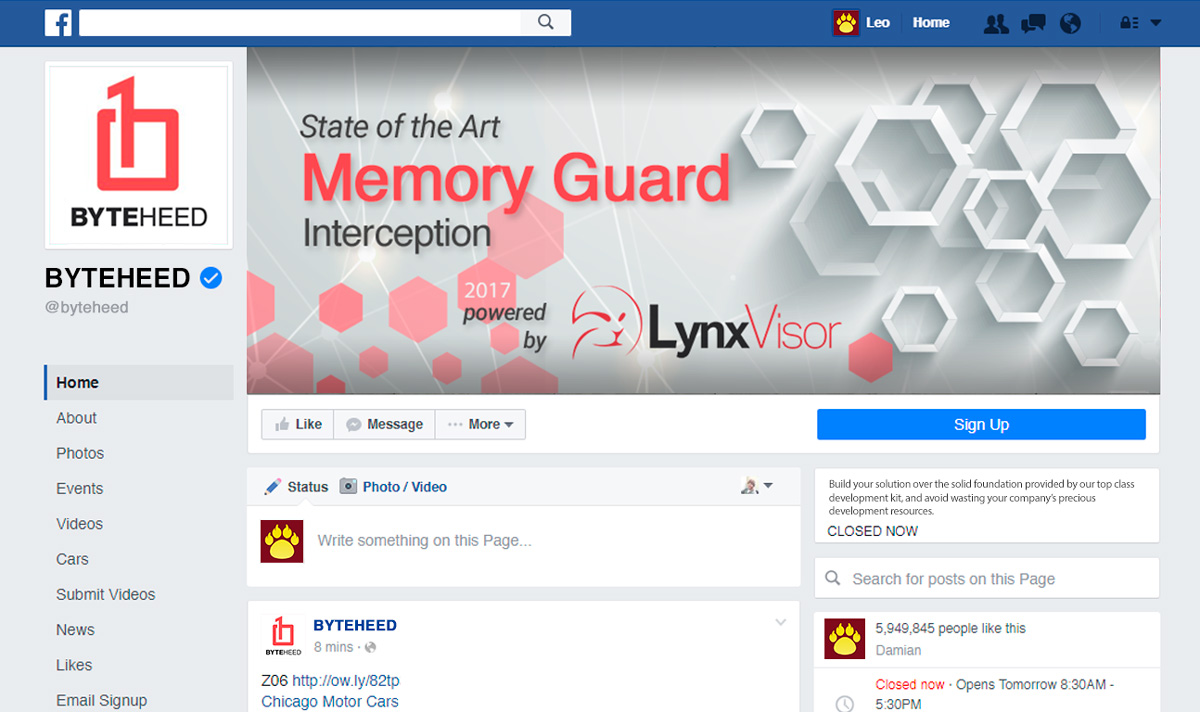Viewport: 1200px width, 712px height.
Task: Click the Search for posts on this Page field
Action: (987, 578)
